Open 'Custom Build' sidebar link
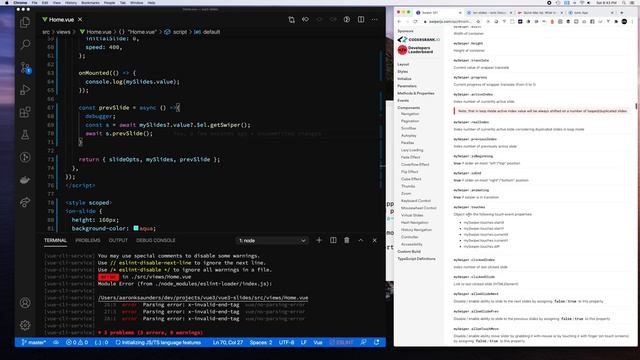This screenshot has height=360, width=640. point(409,251)
